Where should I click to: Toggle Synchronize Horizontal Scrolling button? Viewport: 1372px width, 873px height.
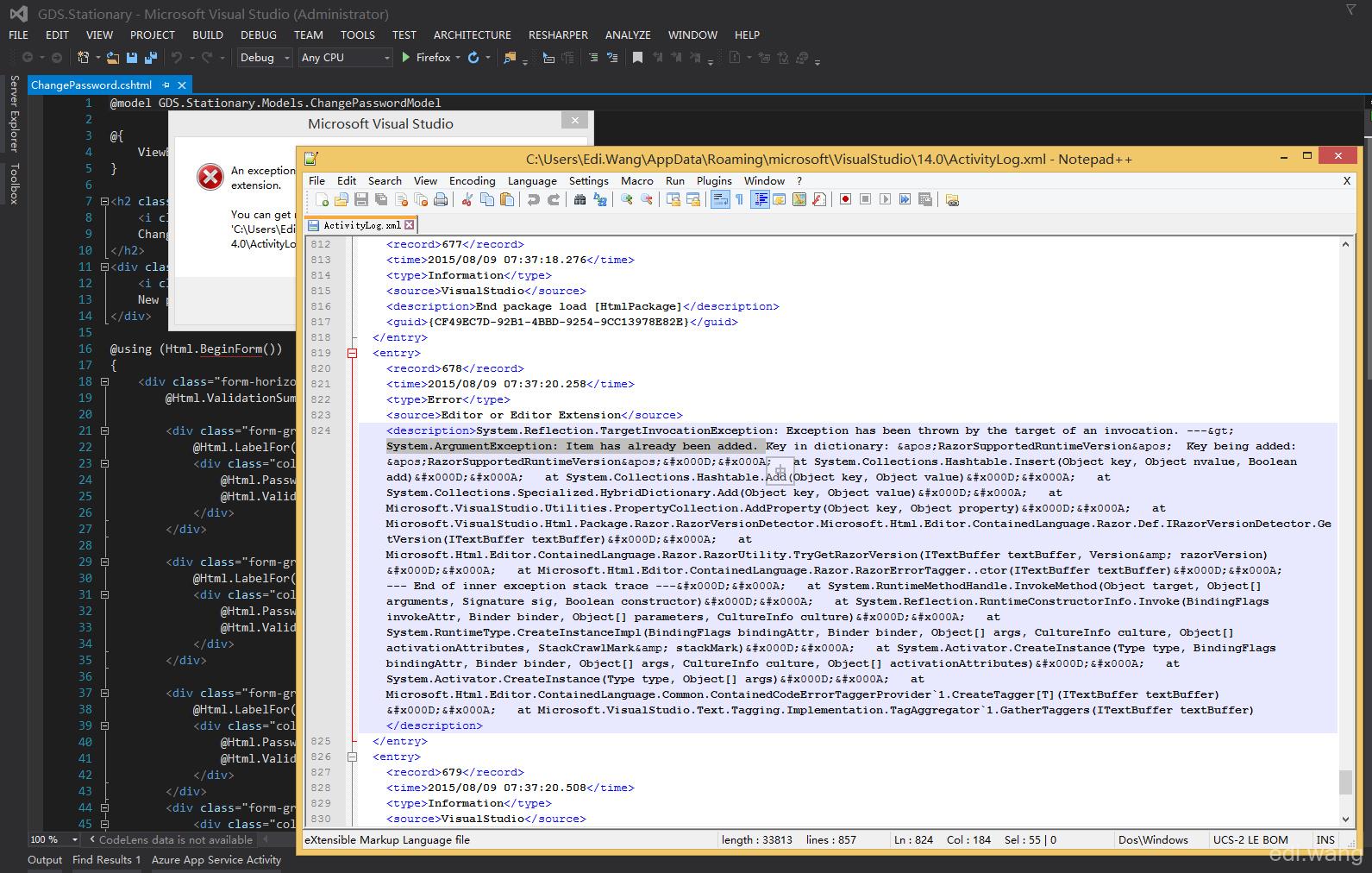[x=692, y=199]
